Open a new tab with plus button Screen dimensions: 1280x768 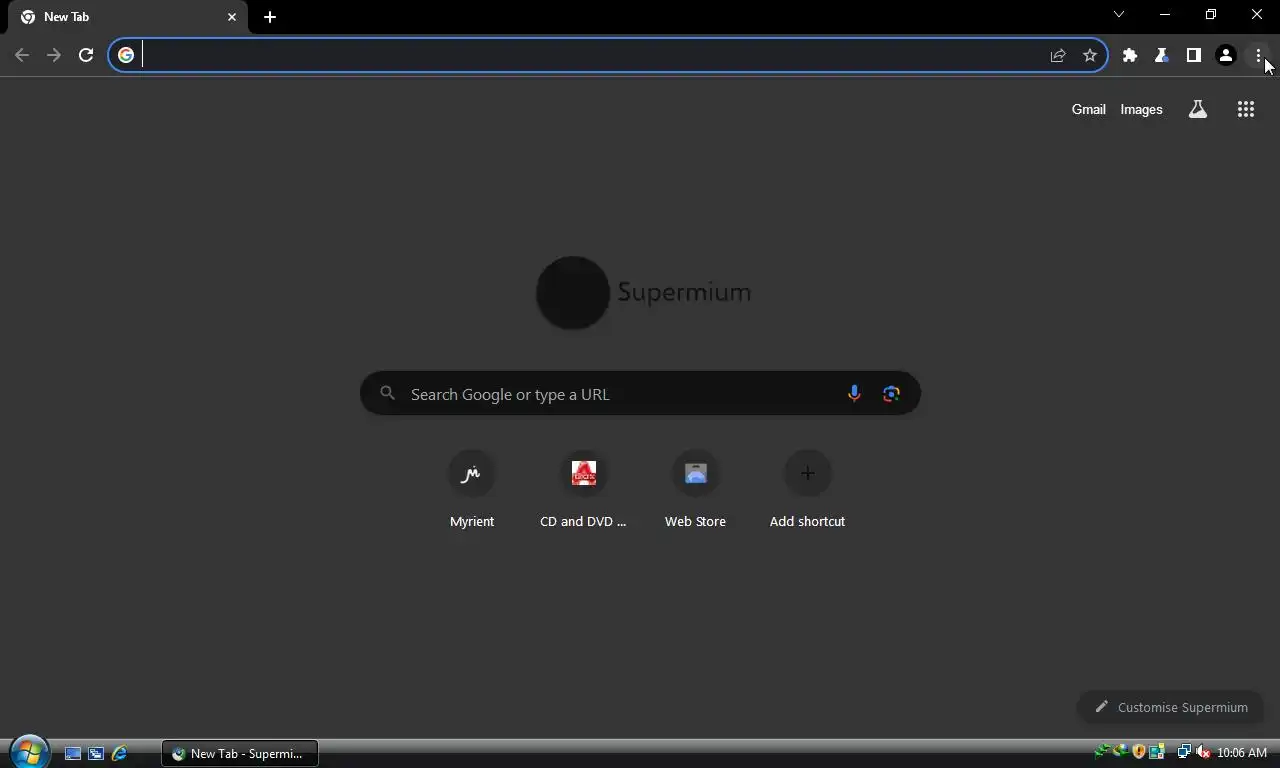click(x=270, y=17)
